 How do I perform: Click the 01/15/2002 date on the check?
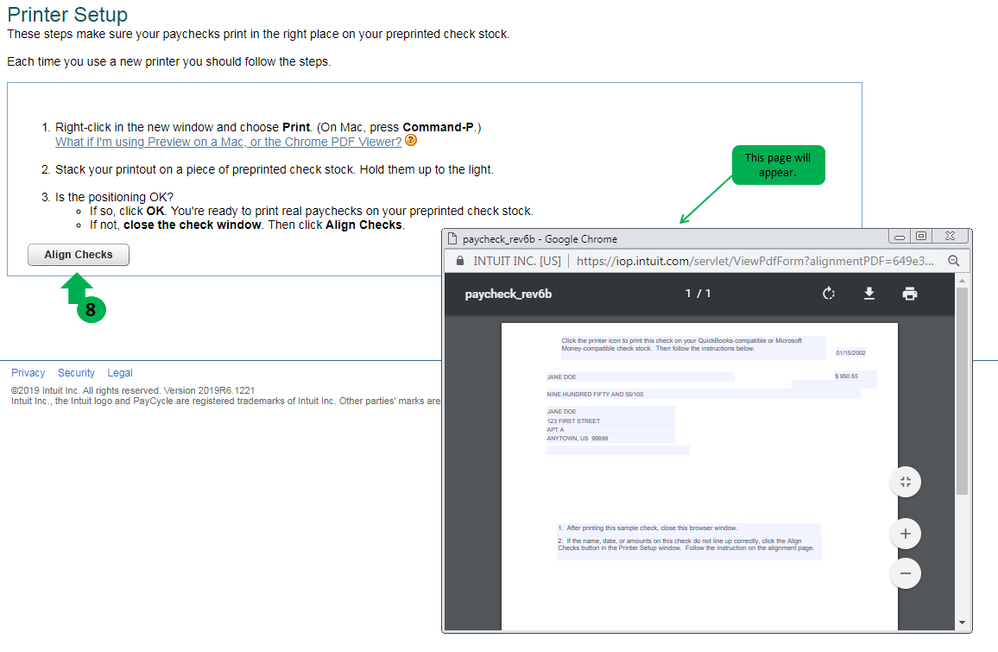point(850,353)
